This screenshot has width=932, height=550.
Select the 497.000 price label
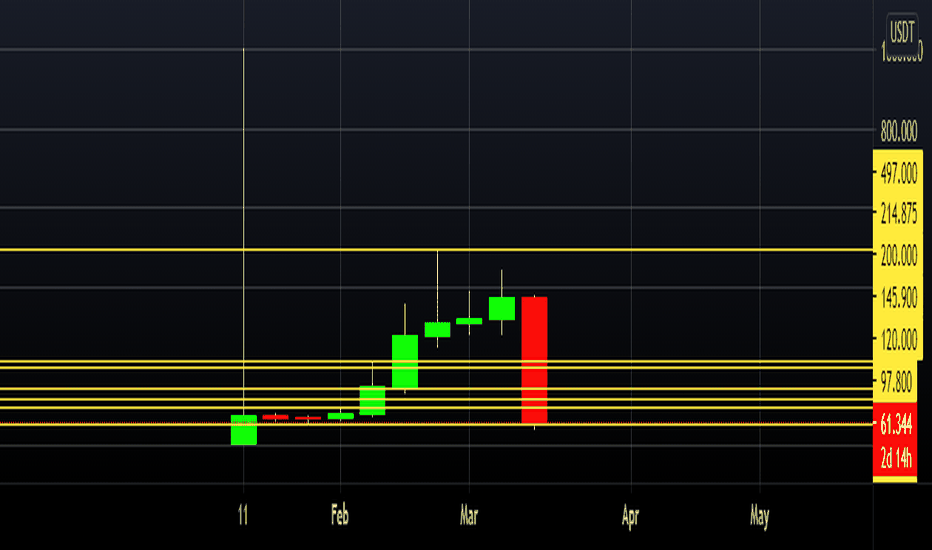click(899, 174)
